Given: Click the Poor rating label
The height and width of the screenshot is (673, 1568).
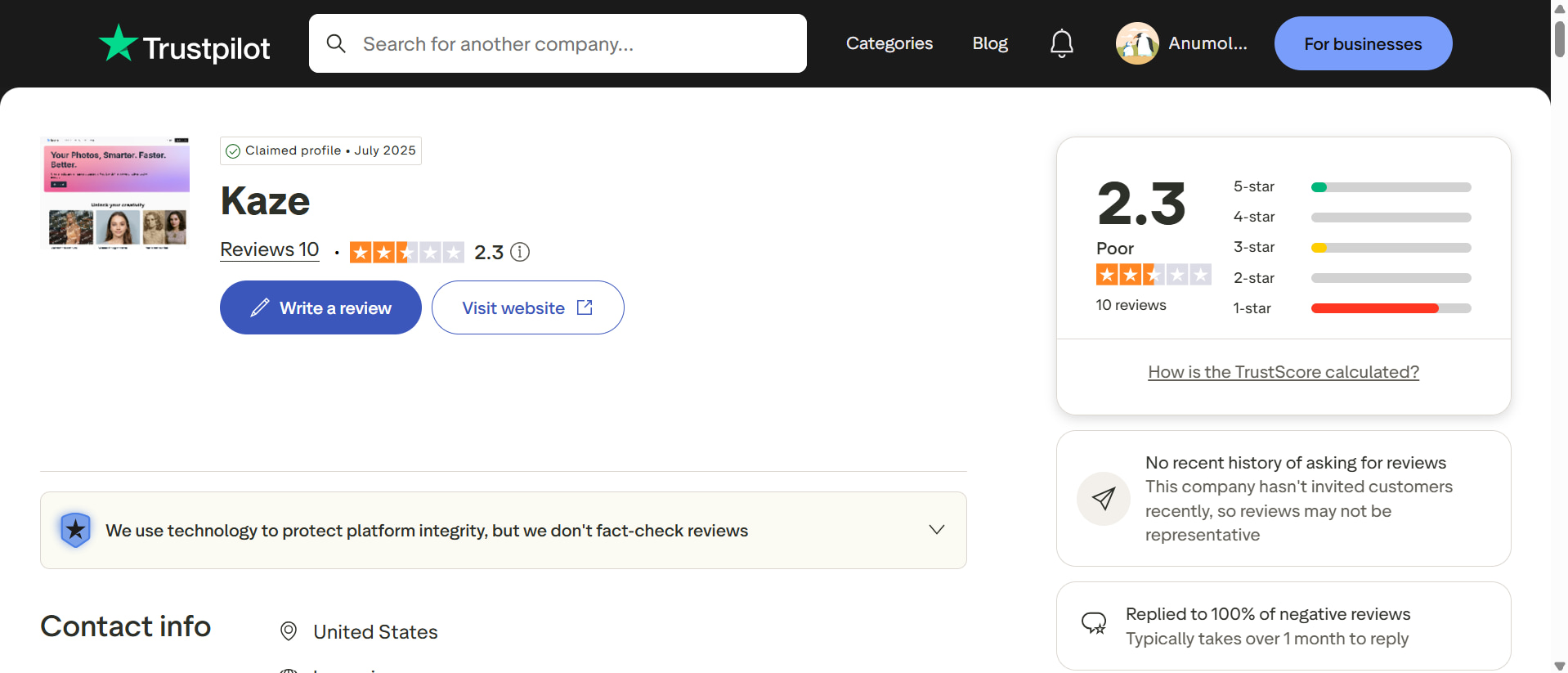Looking at the screenshot, I should (x=1115, y=249).
